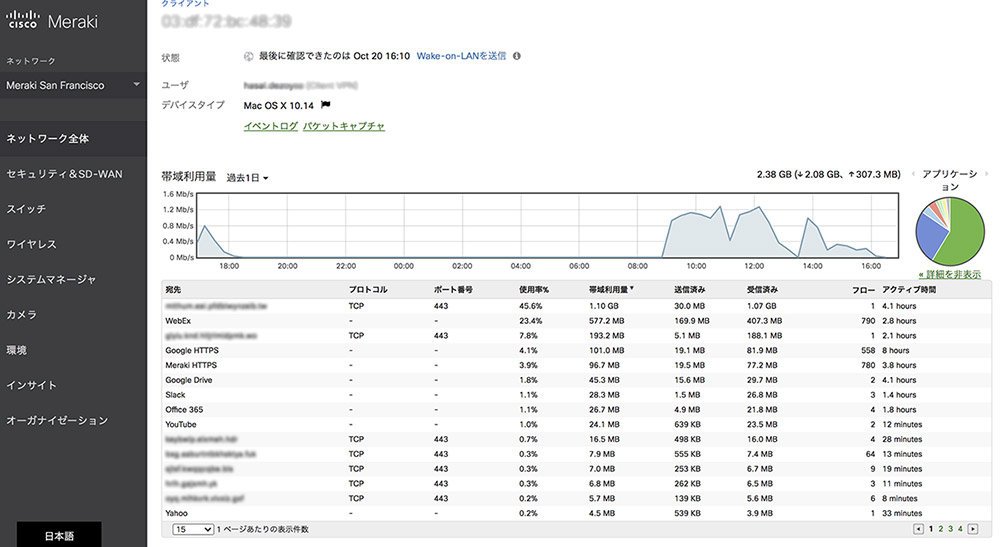
Task: Open the 15 rows-per-page dropdown
Action: [193, 529]
